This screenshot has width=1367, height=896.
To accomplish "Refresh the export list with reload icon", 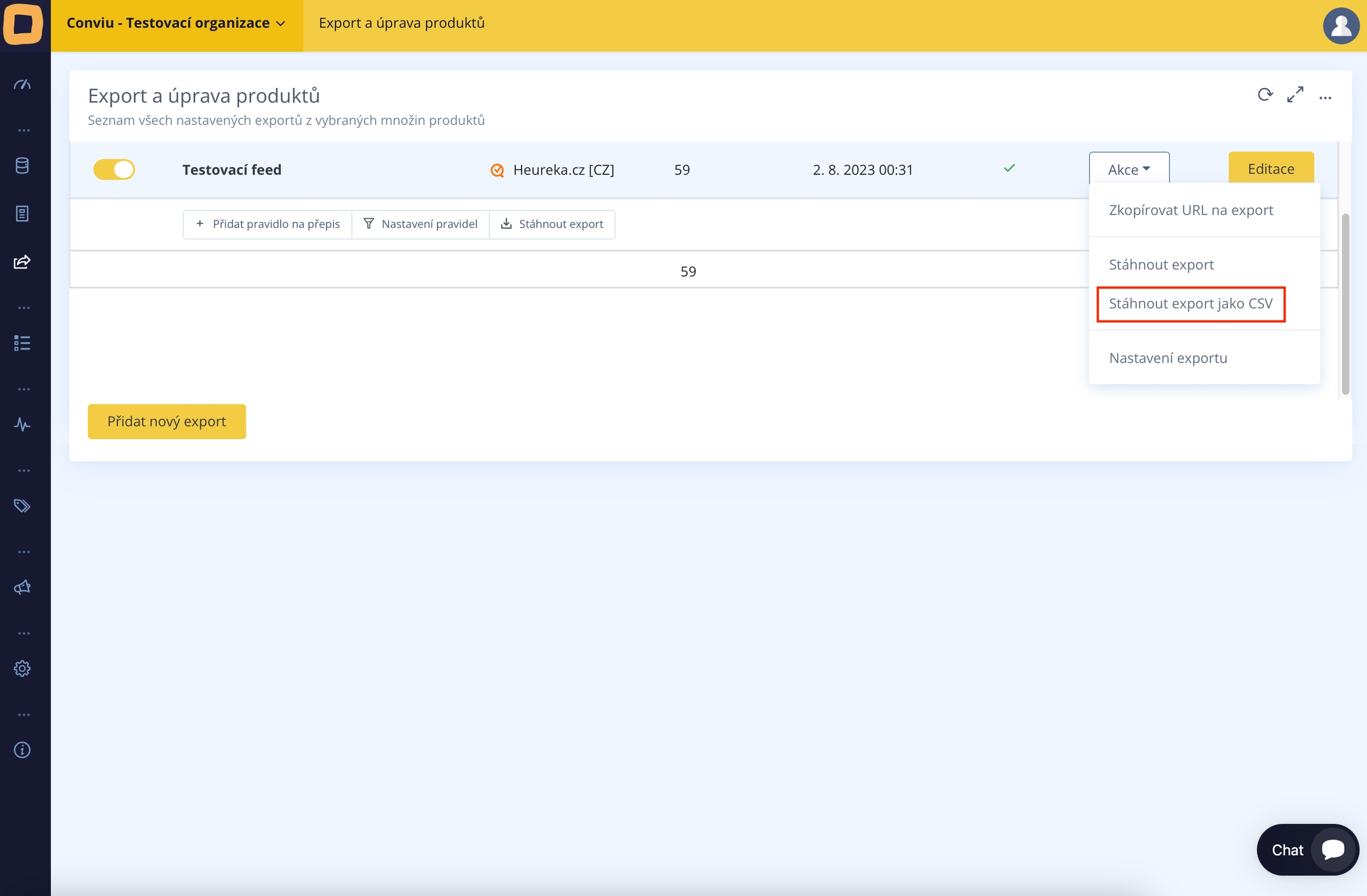I will 1264,95.
